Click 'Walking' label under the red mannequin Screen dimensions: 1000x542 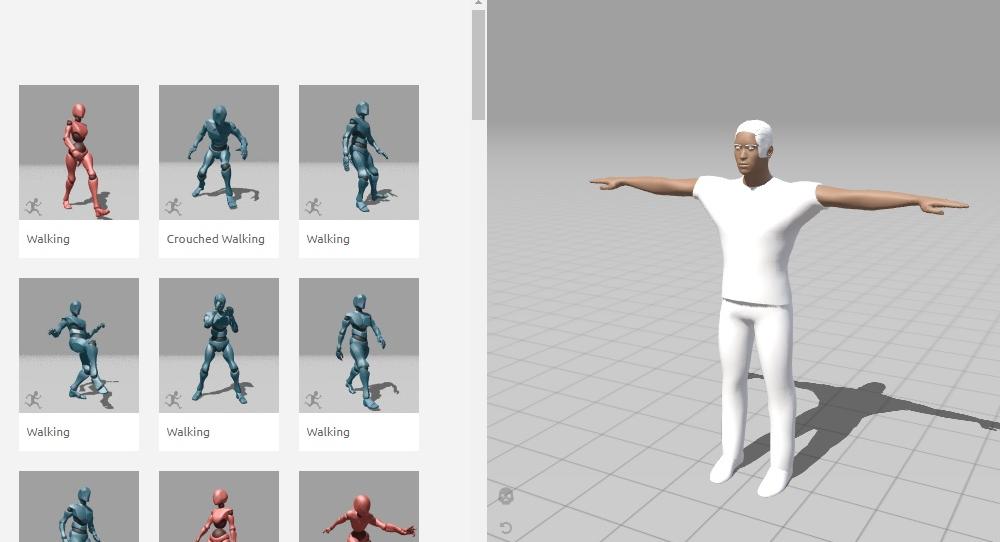[x=48, y=239]
